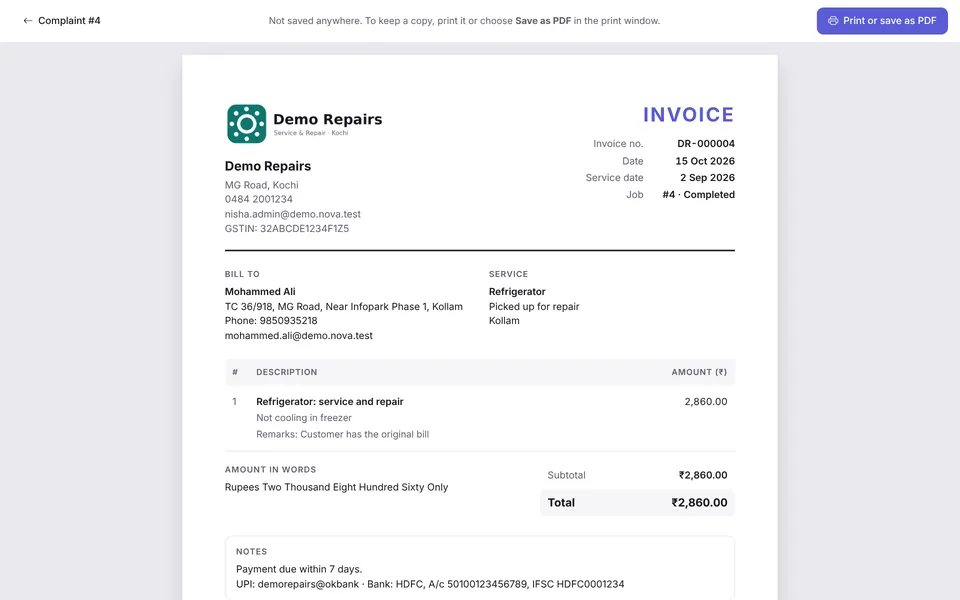Click the line item amount 2,860.00
Screen dimensions: 960x600
coord(706,402)
